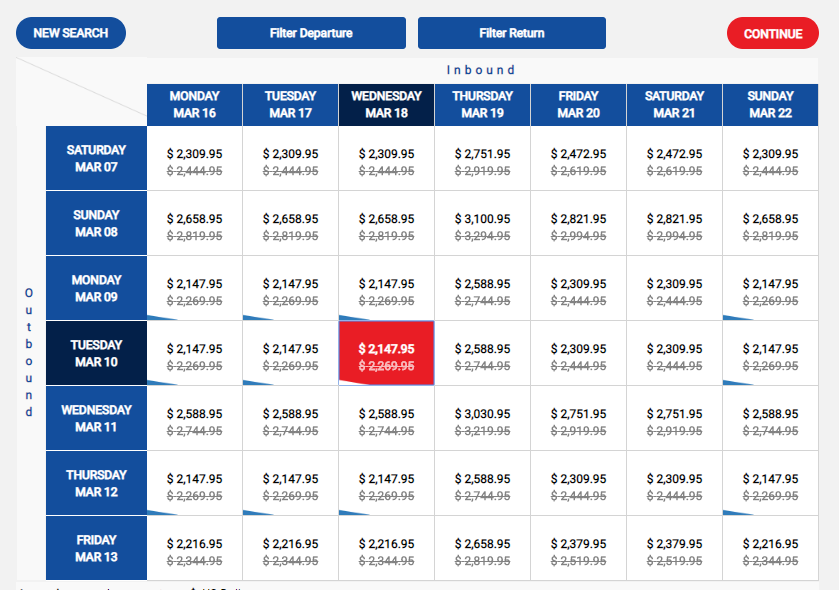Open the Filter Departure options
The image size is (839, 590).
coord(311,33)
